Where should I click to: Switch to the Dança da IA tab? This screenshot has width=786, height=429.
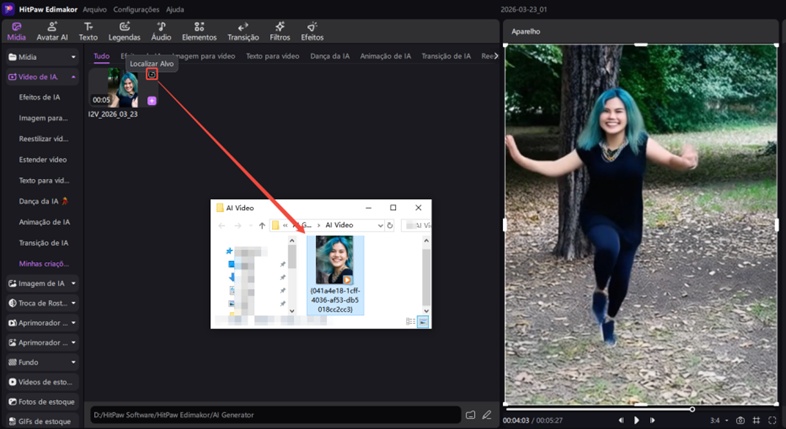tap(330, 56)
